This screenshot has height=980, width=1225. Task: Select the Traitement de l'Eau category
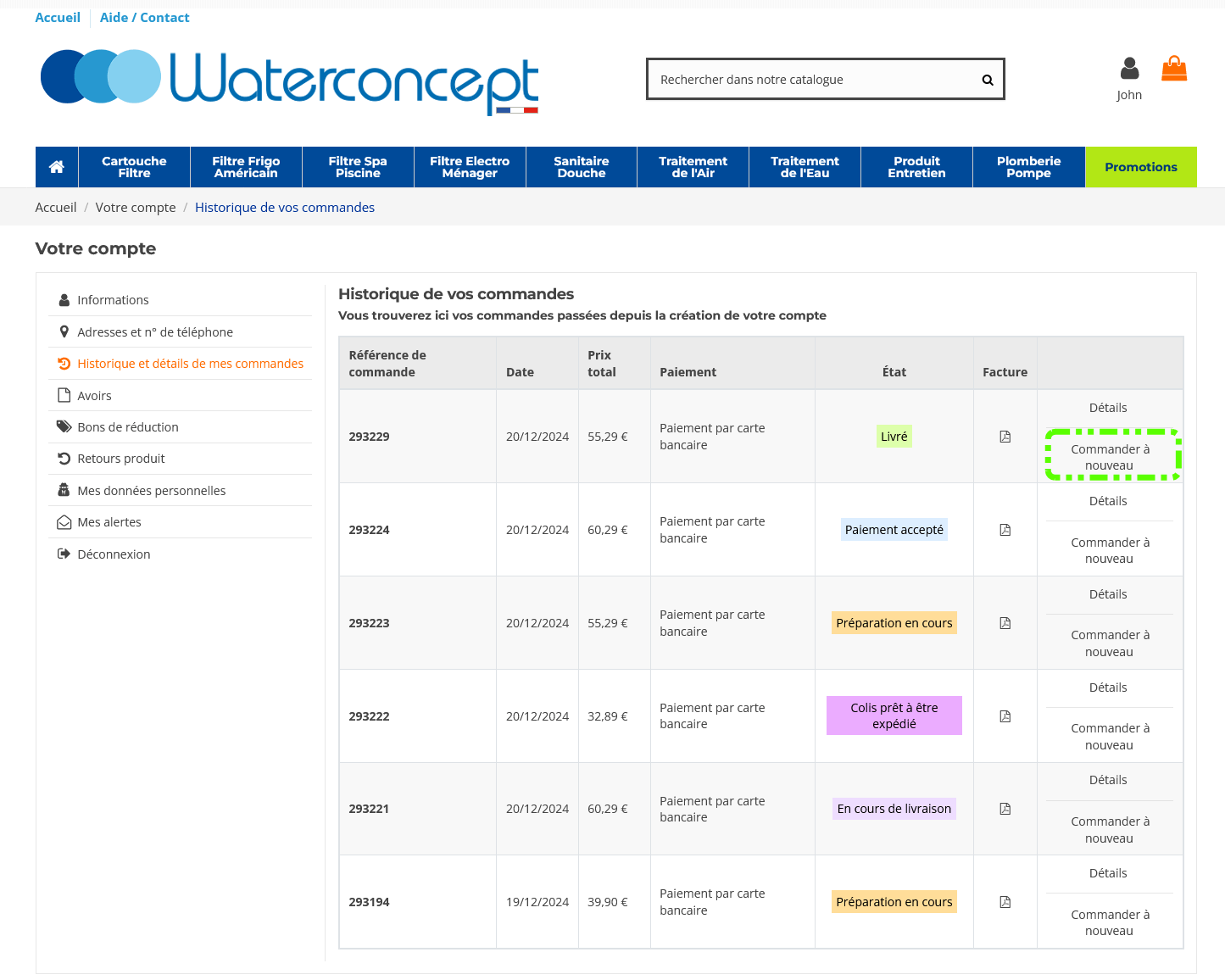(x=805, y=167)
